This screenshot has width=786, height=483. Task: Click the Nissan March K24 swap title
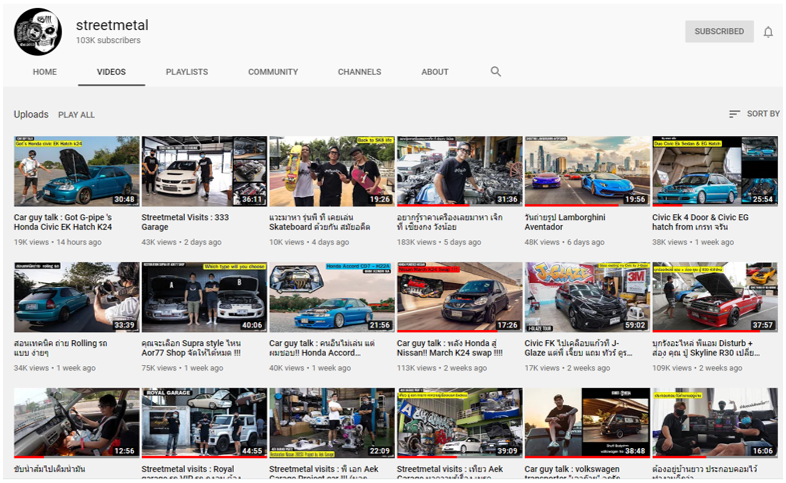coord(450,348)
